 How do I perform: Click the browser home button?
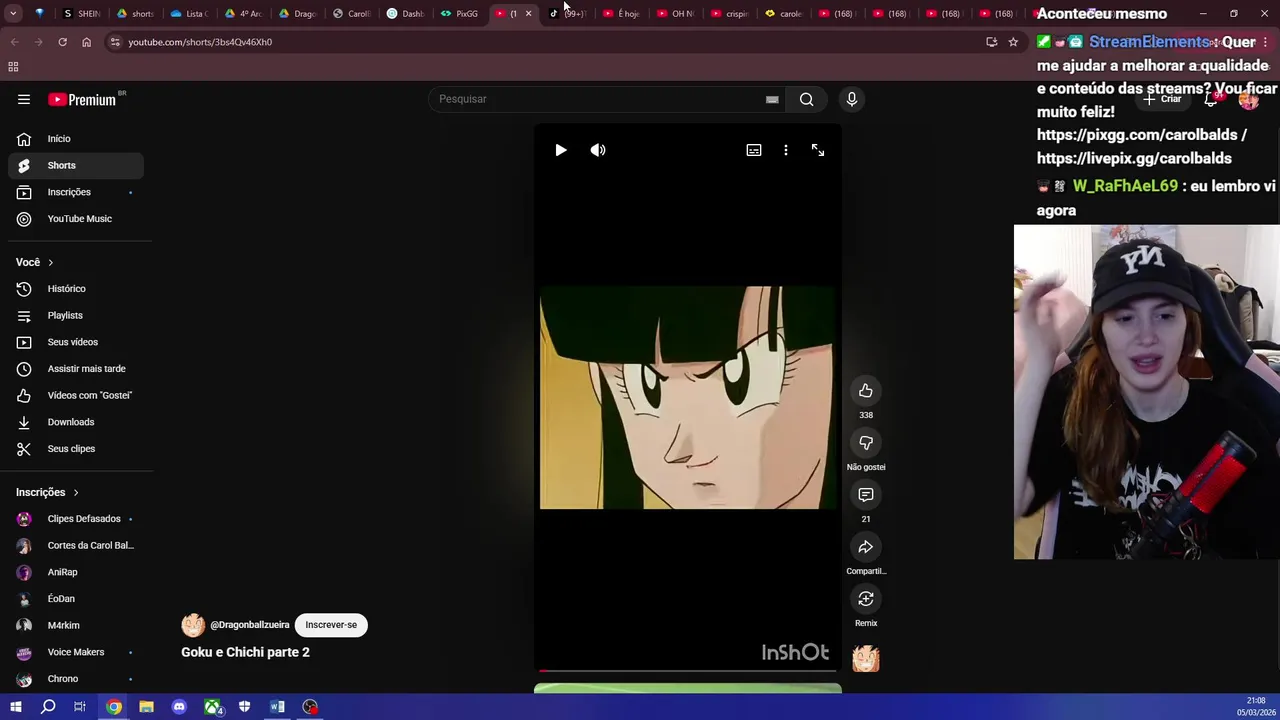pyautogui.click(x=86, y=42)
